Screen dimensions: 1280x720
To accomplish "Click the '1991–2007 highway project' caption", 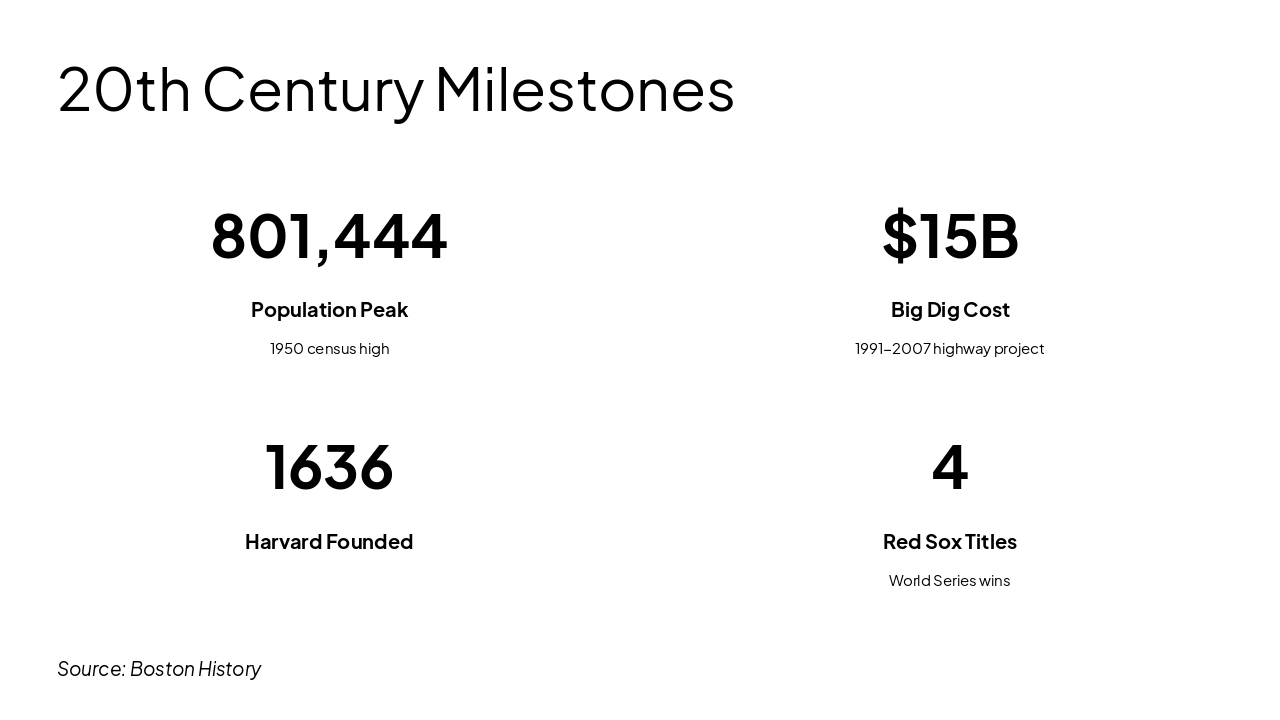I will [949, 349].
